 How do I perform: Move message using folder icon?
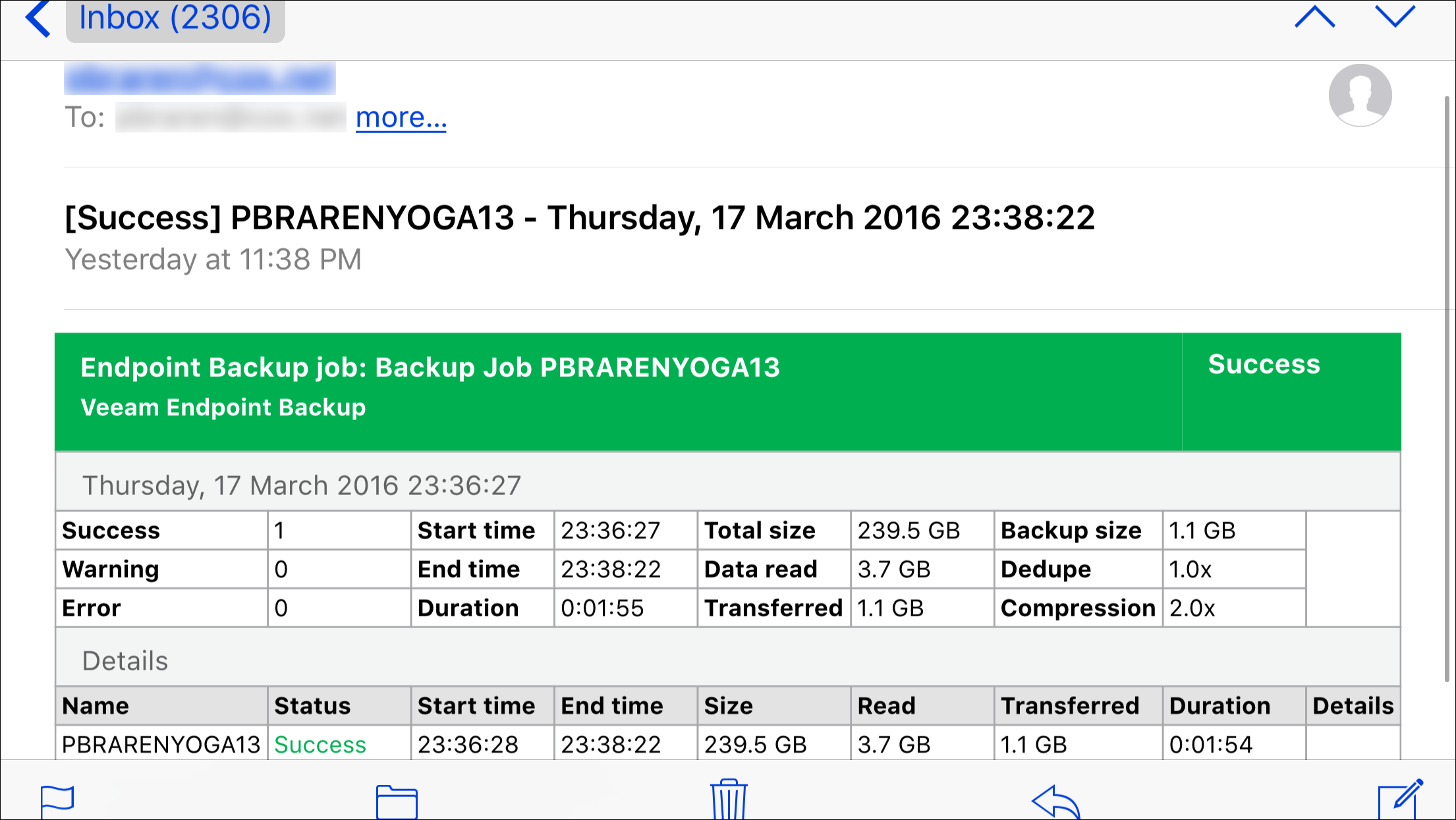point(397,801)
